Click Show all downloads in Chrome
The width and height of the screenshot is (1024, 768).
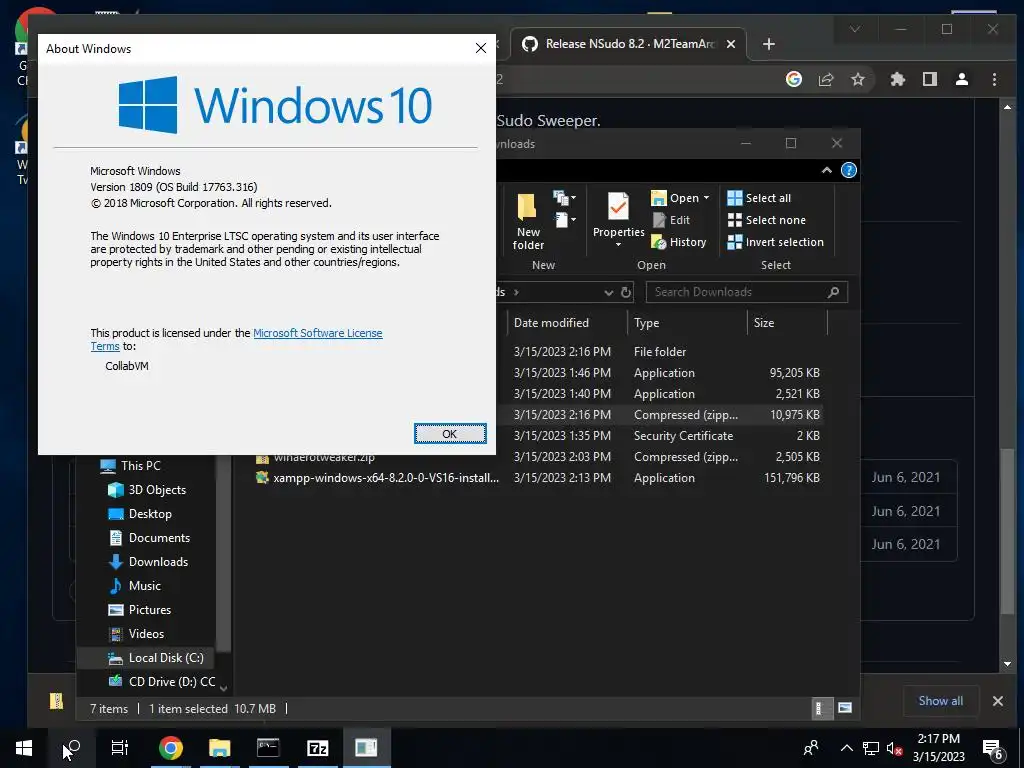[x=940, y=701]
